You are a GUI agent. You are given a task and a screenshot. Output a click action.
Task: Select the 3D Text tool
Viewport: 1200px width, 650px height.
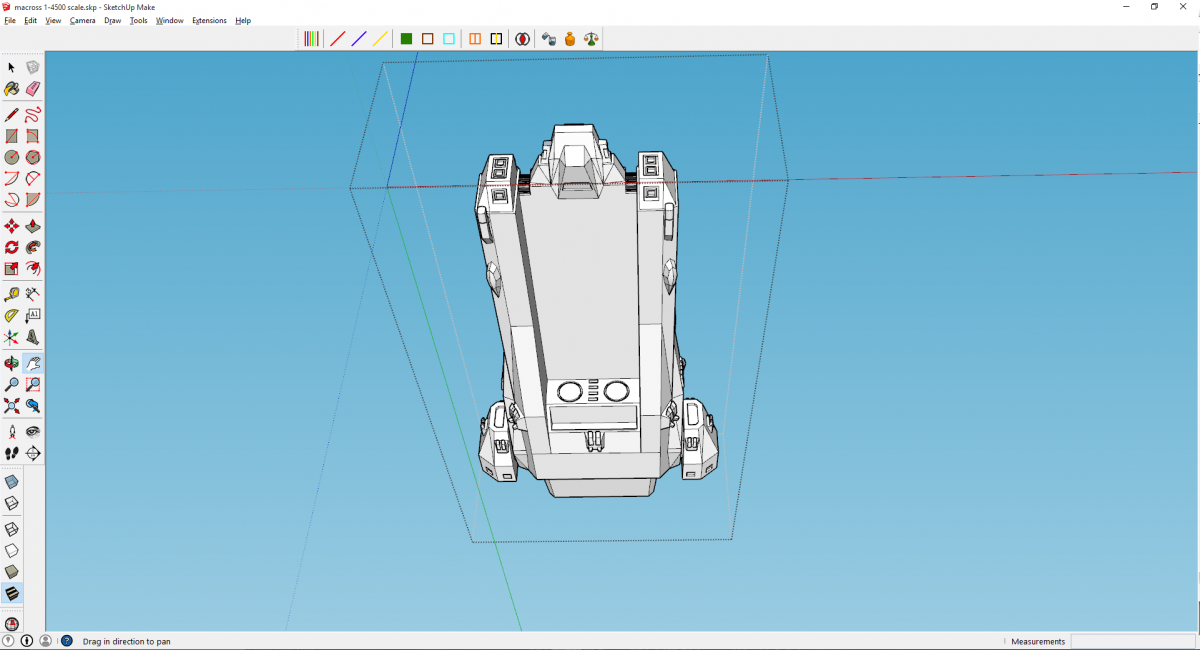[33, 337]
